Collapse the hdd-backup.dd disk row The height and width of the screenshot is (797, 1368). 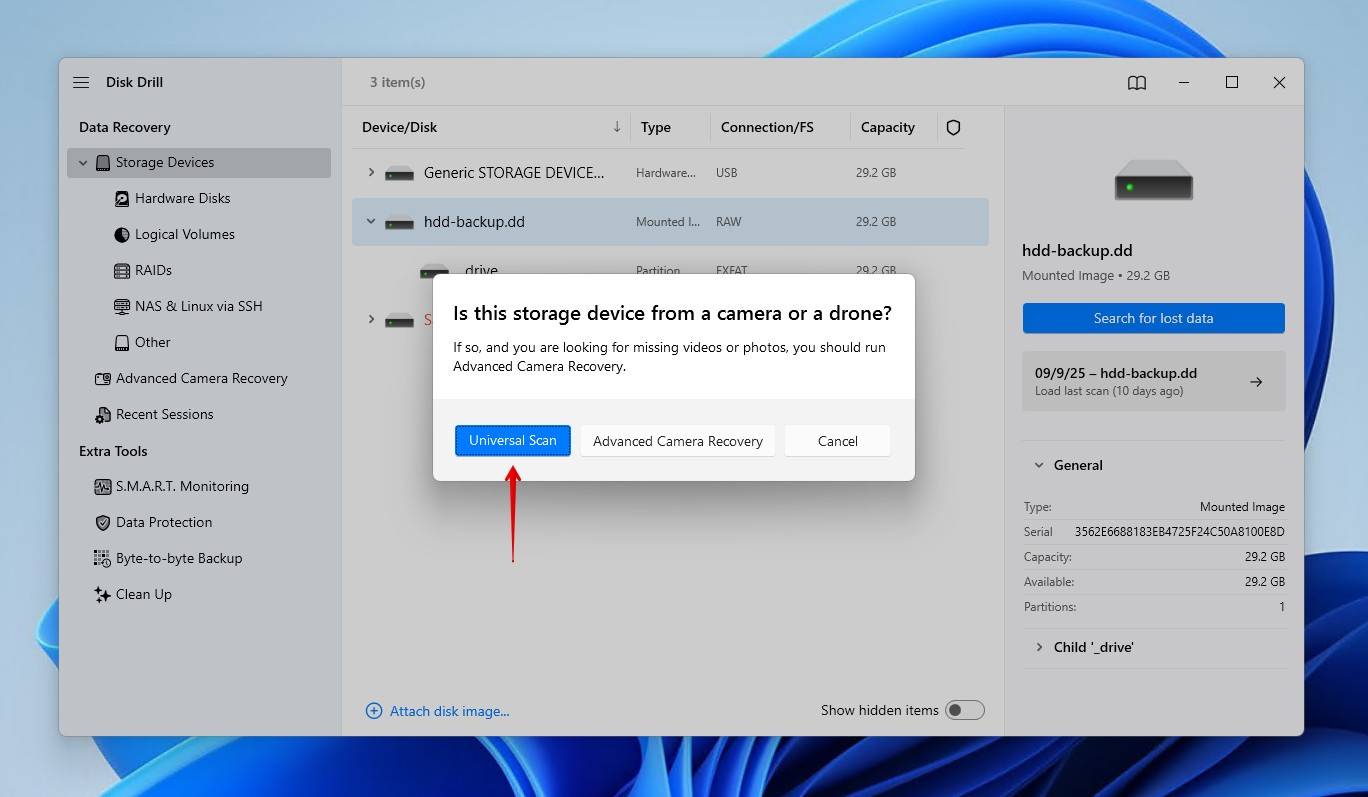371,222
